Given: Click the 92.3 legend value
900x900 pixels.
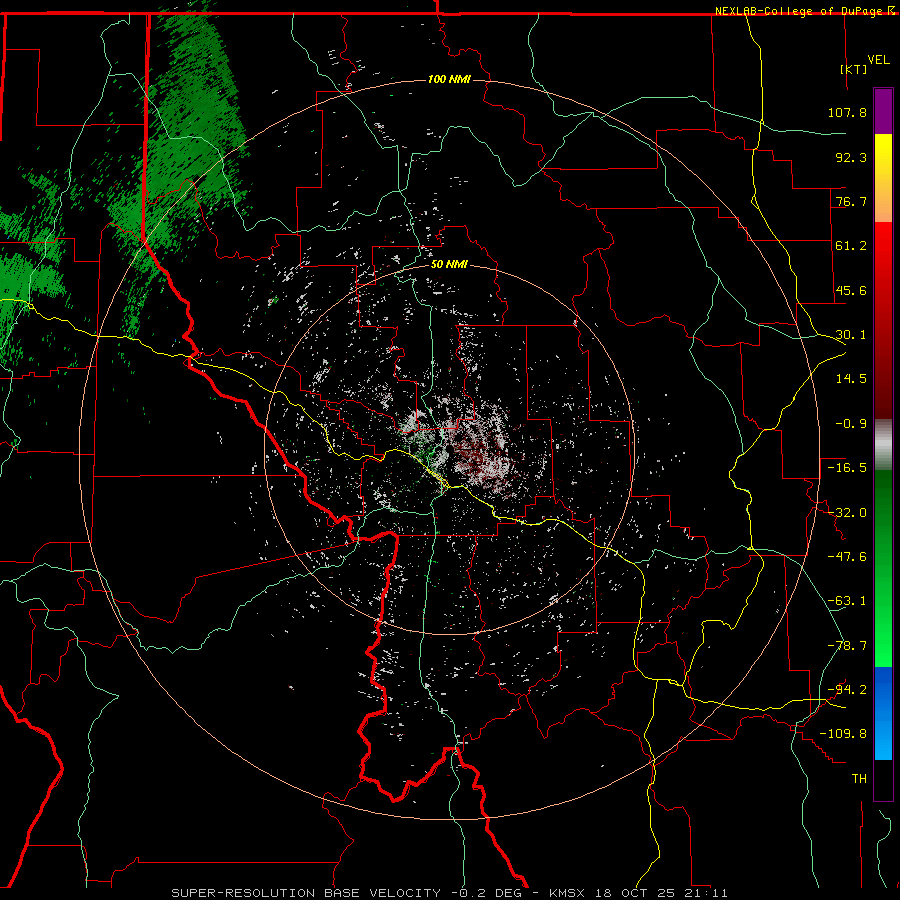Looking at the screenshot, I should pyautogui.click(x=851, y=157).
